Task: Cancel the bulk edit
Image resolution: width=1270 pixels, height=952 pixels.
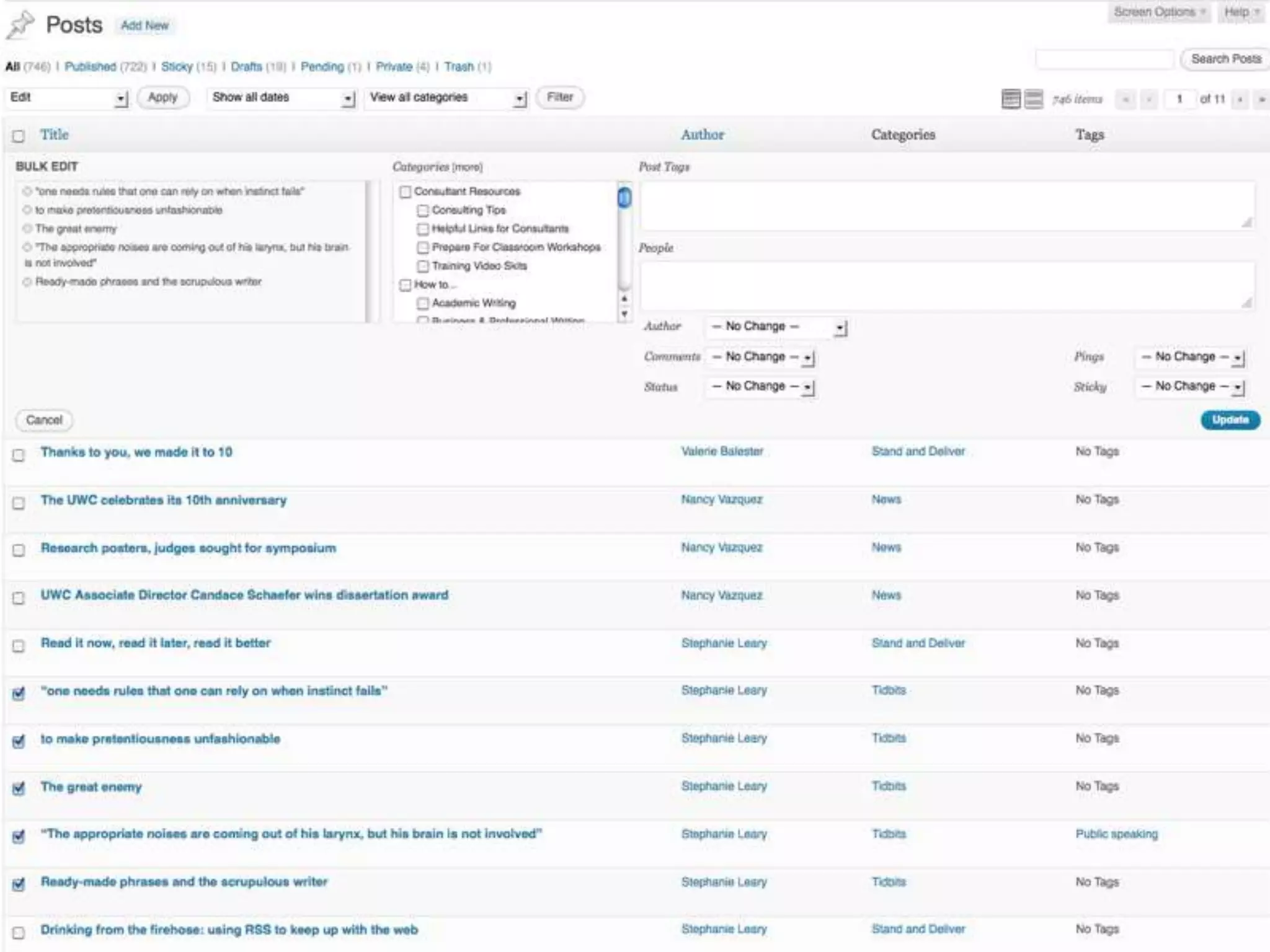Action: (44, 420)
